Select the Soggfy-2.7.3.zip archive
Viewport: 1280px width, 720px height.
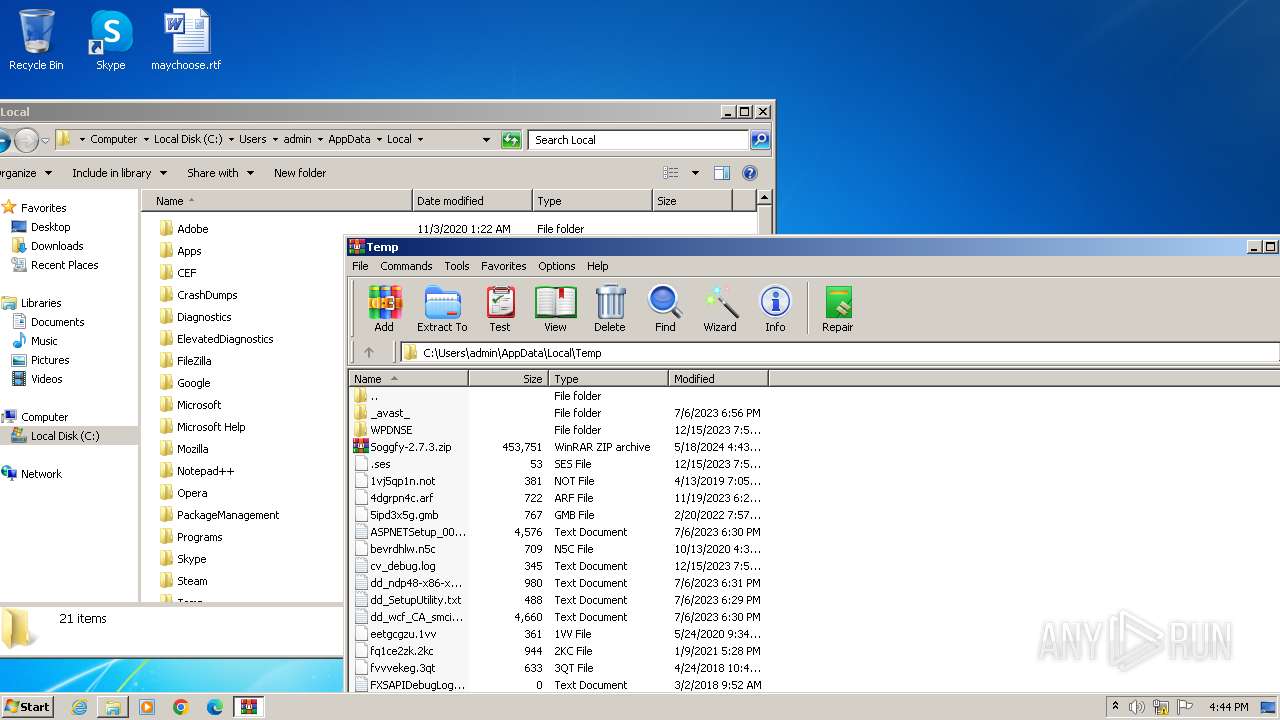pos(410,447)
